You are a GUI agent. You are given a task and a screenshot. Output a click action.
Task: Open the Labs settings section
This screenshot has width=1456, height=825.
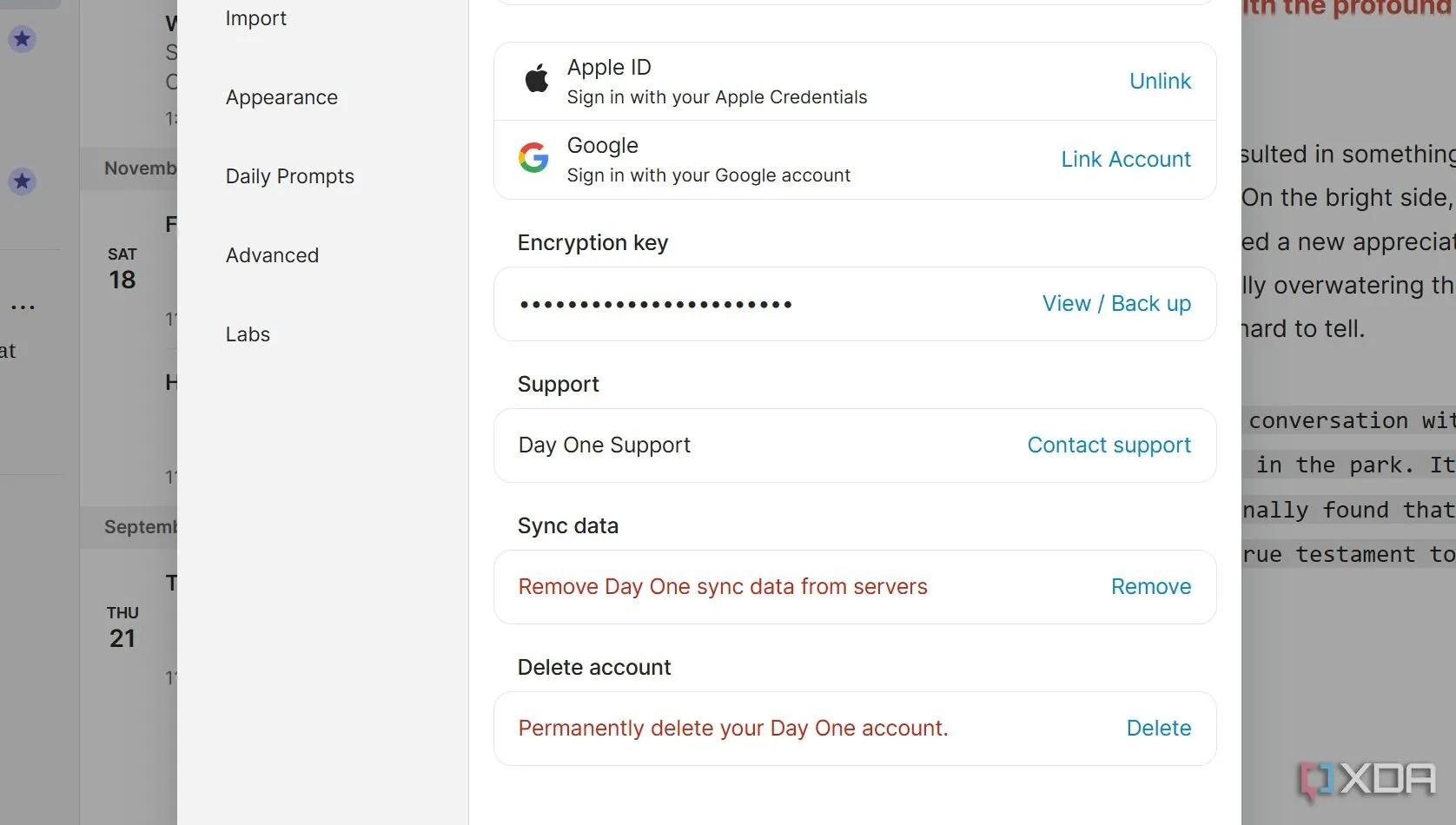[248, 334]
